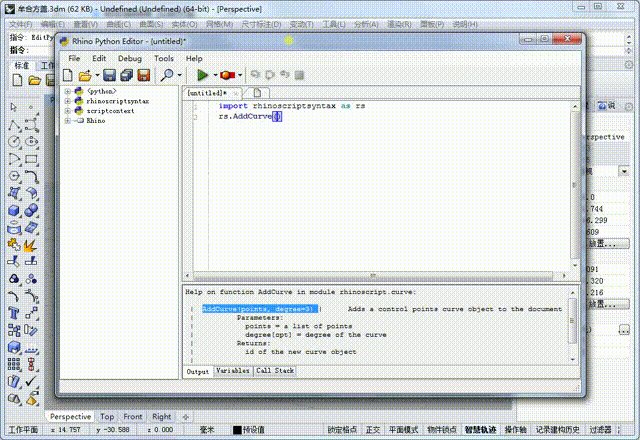Screen dimensions: 640x440
Task: Select the Circle tool in Rhino sidebar
Action: click(14, 142)
